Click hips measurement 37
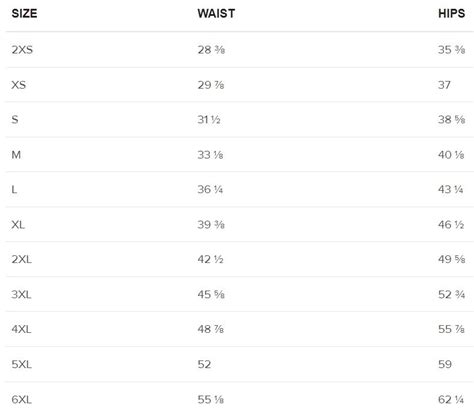Screen dimensions: 474x415 (444, 85)
